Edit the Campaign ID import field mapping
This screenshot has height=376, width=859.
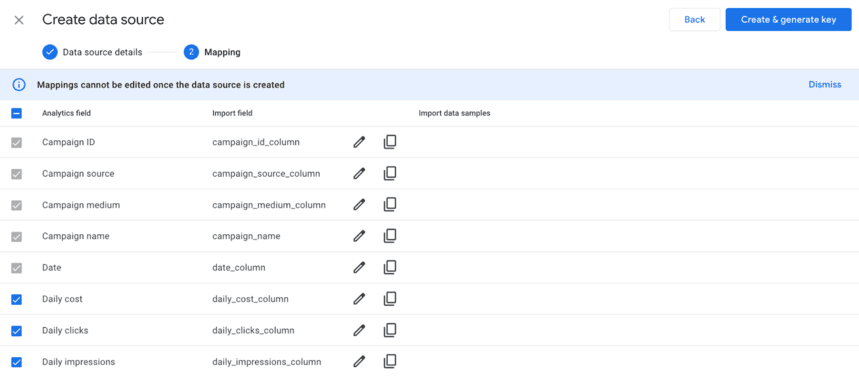[x=359, y=143]
